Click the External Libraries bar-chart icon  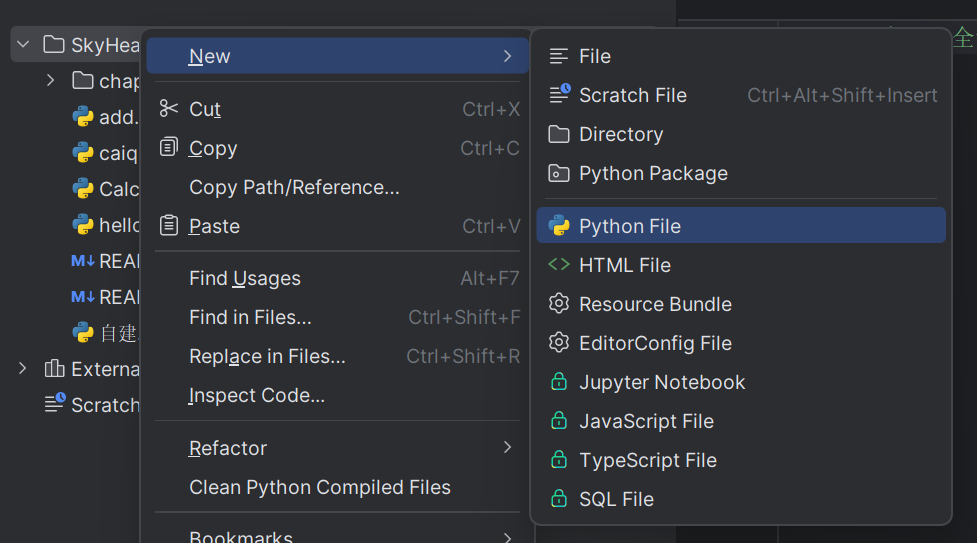click(x=54, y=368)
